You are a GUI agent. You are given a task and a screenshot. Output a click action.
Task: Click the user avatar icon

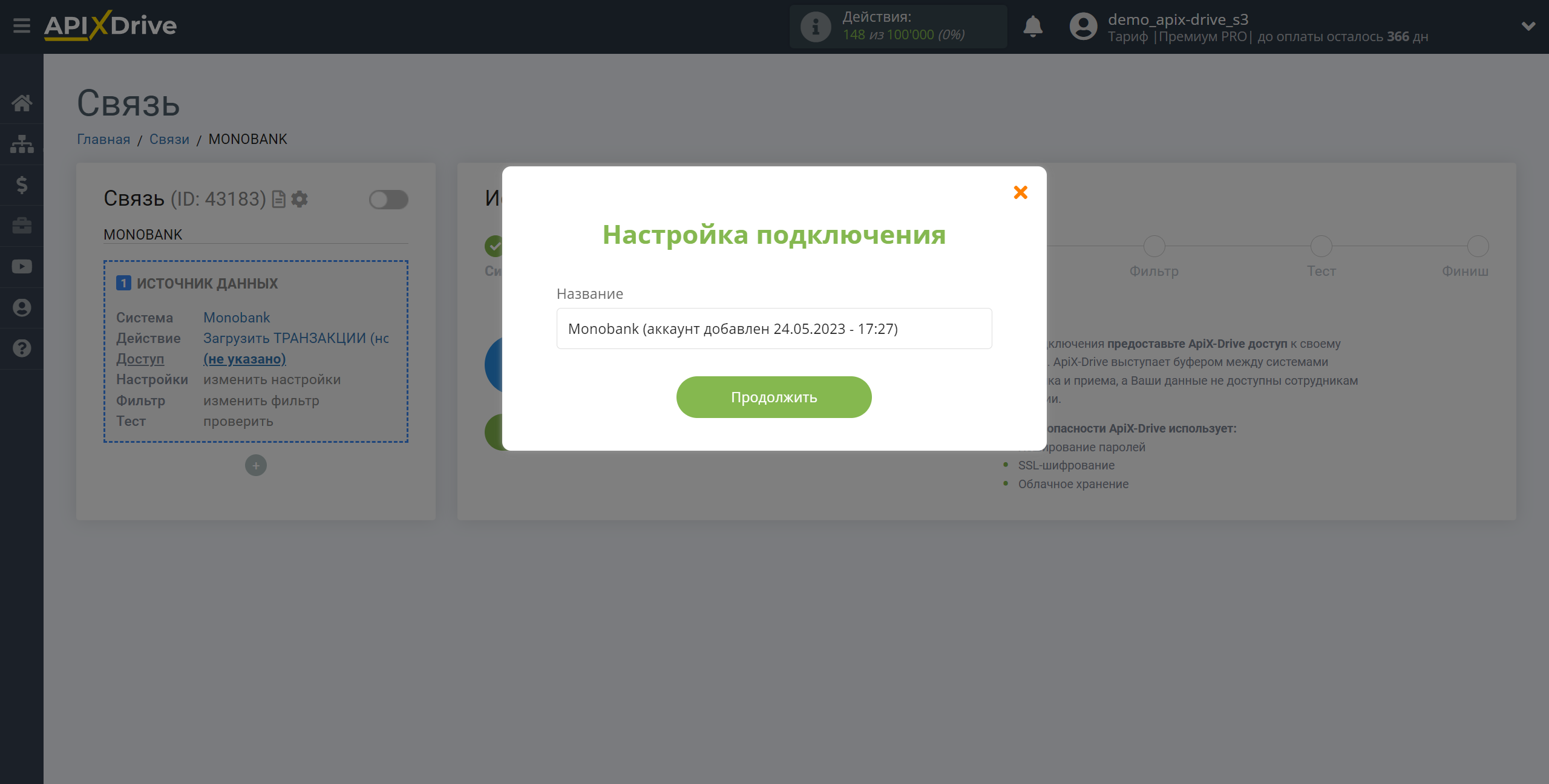tap(1083, 27)
